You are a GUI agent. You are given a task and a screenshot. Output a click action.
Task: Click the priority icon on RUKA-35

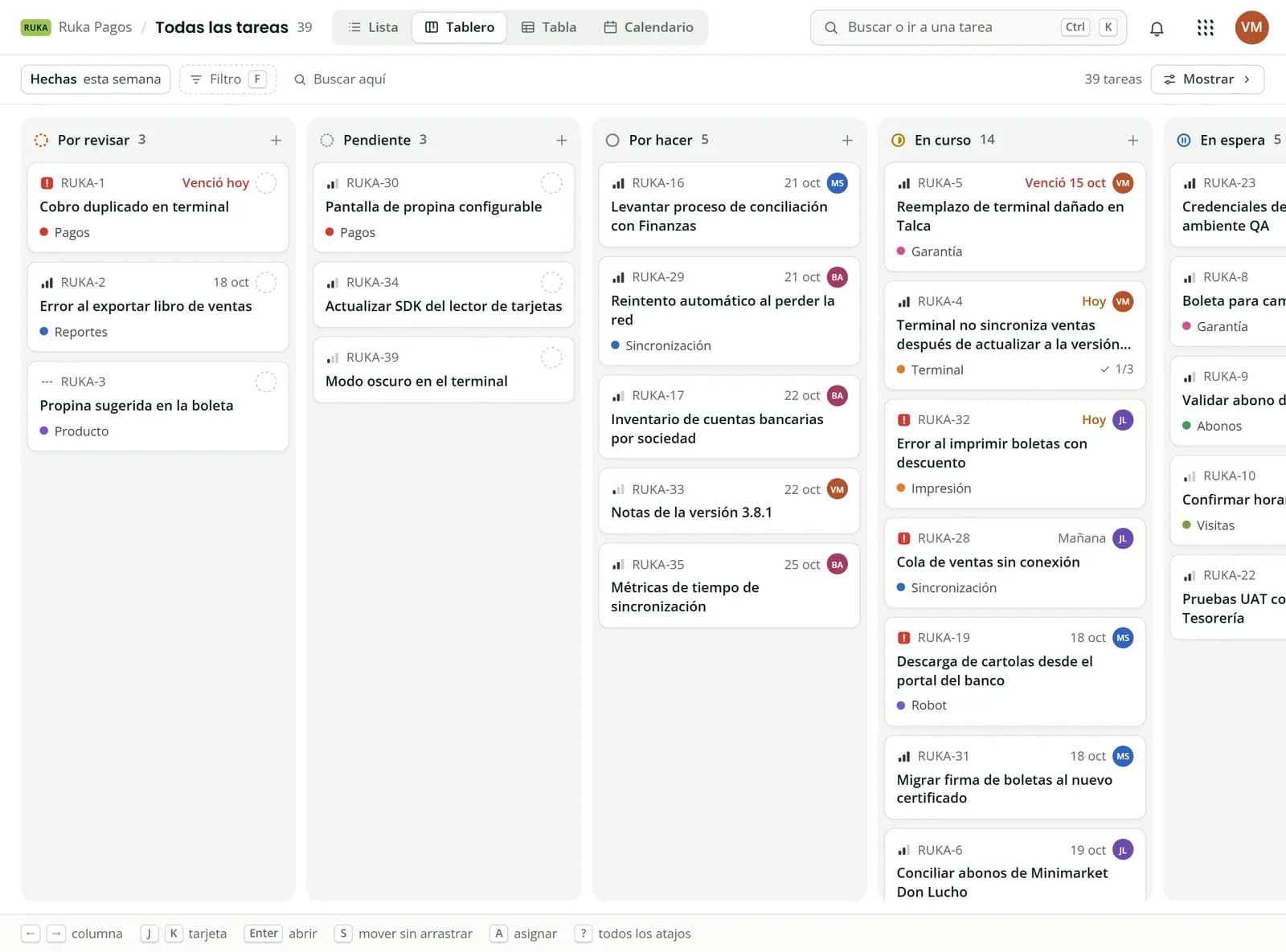point(618,565)
